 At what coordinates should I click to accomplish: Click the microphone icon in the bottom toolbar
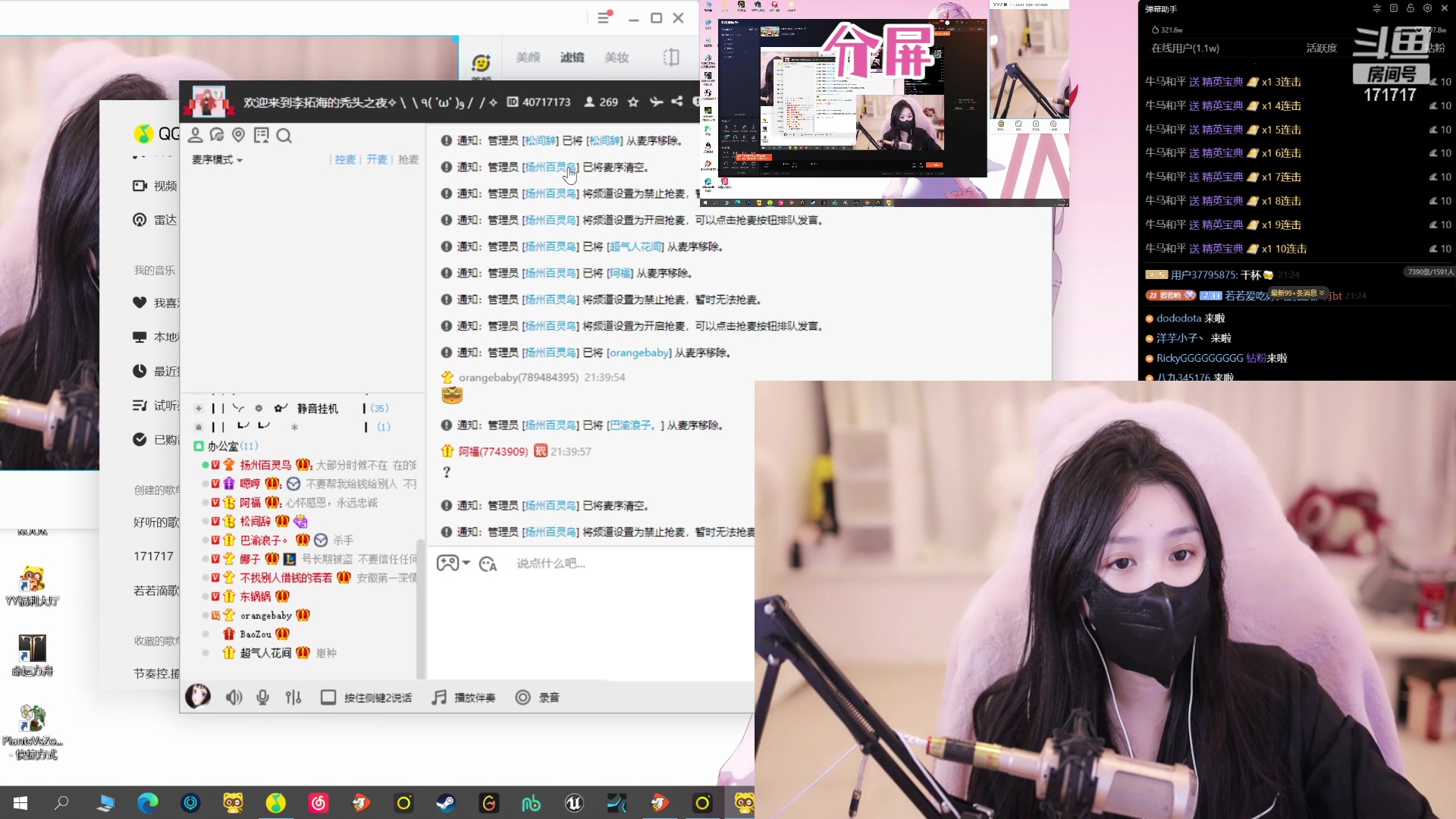[x=262, y=697]
